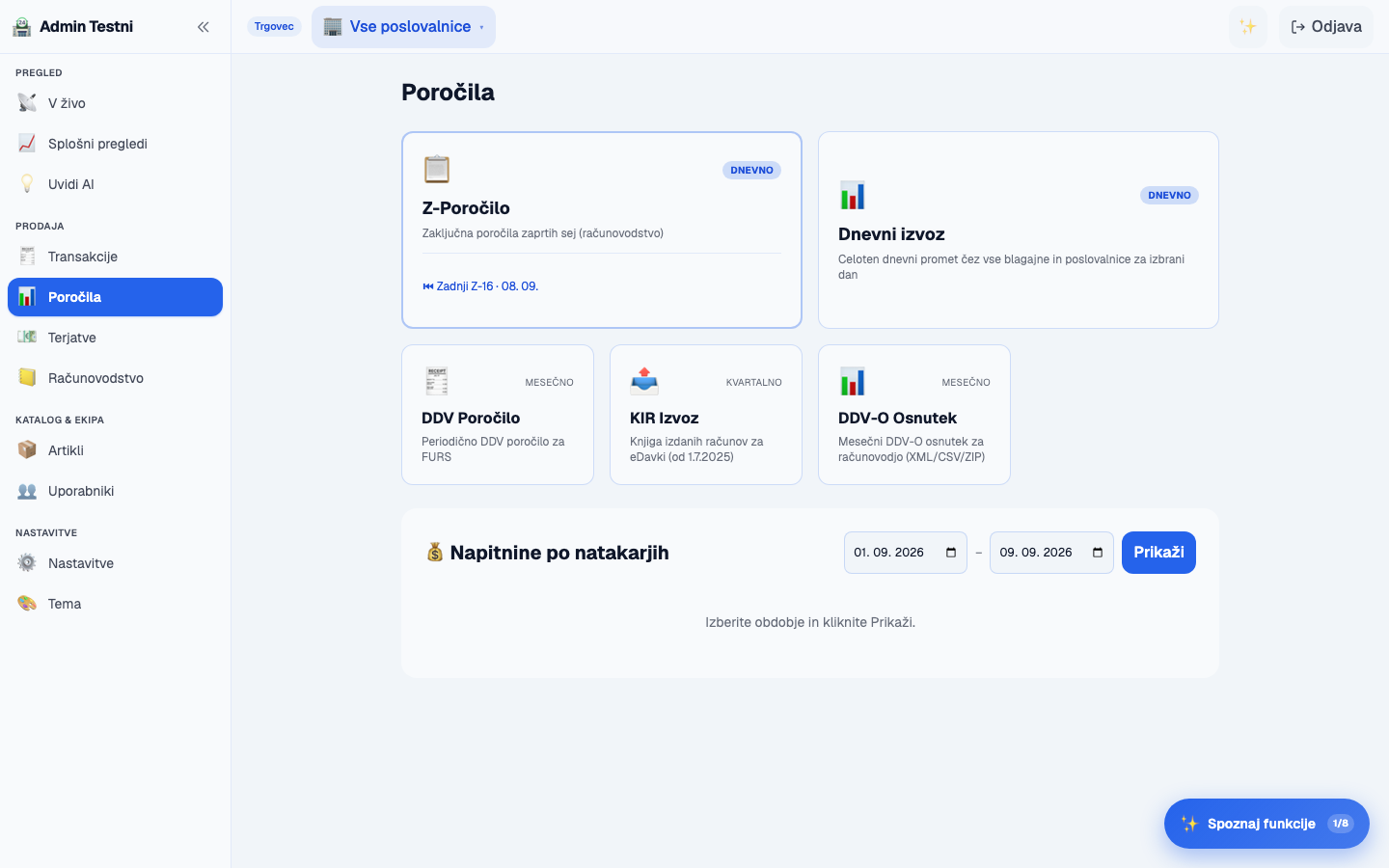The image size is (1389, 868).
Task: Select Poročila in the sidebar
Action: click(115, 297)
